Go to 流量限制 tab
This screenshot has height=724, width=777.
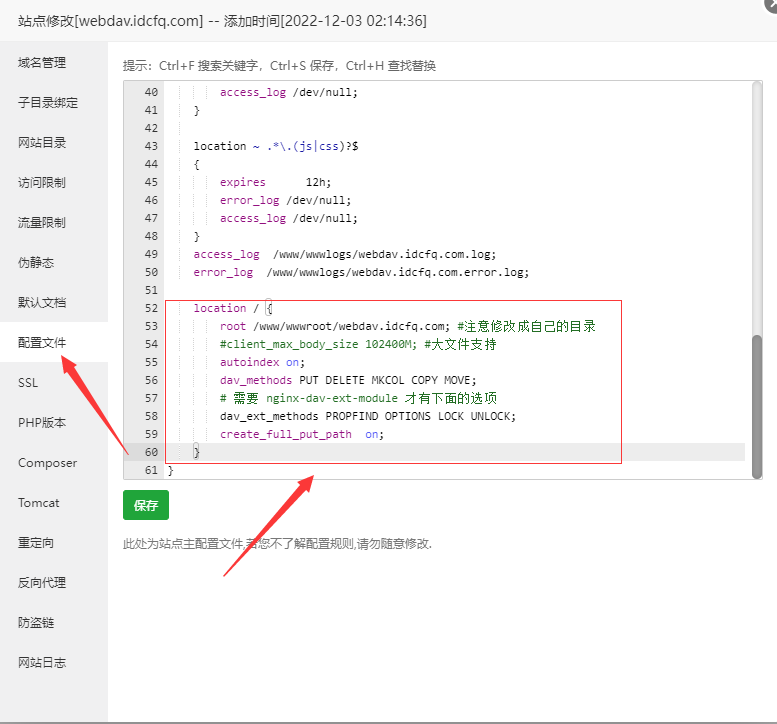coord(42,223)
